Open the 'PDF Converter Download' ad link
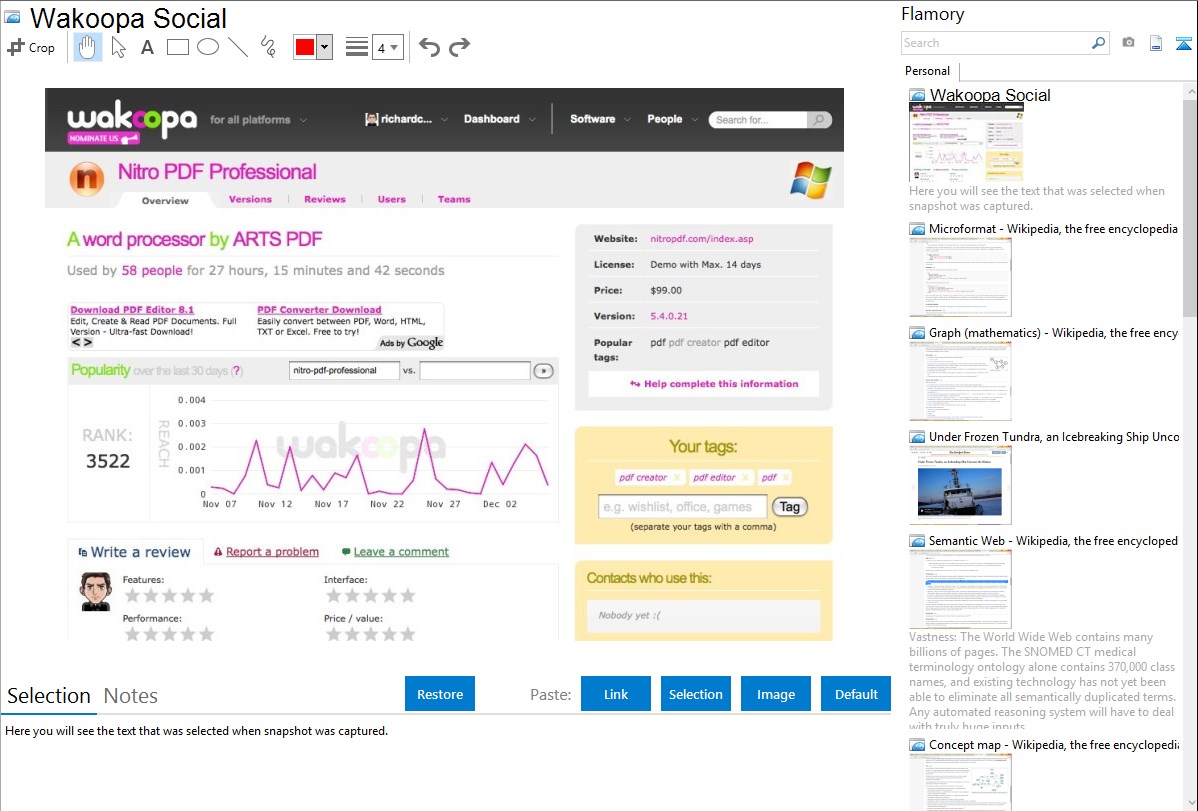Viewport: 1198px width, 811px height. tap(319, 310)
